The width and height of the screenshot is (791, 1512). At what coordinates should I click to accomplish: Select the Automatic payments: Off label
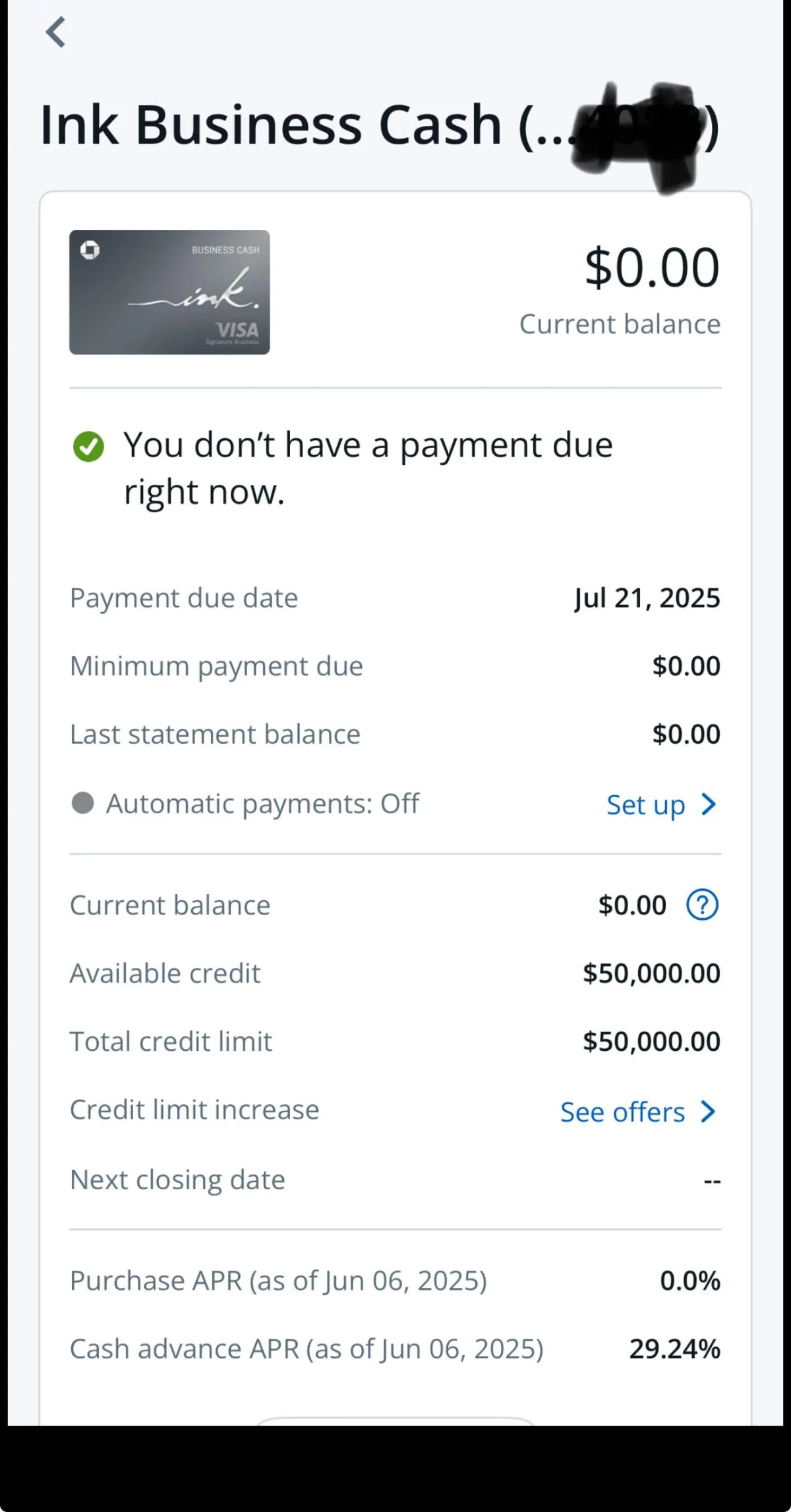pos(262,804)
